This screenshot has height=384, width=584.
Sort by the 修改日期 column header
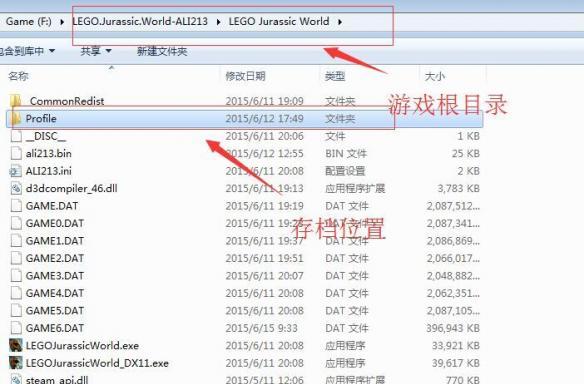[x=245, y=76]
